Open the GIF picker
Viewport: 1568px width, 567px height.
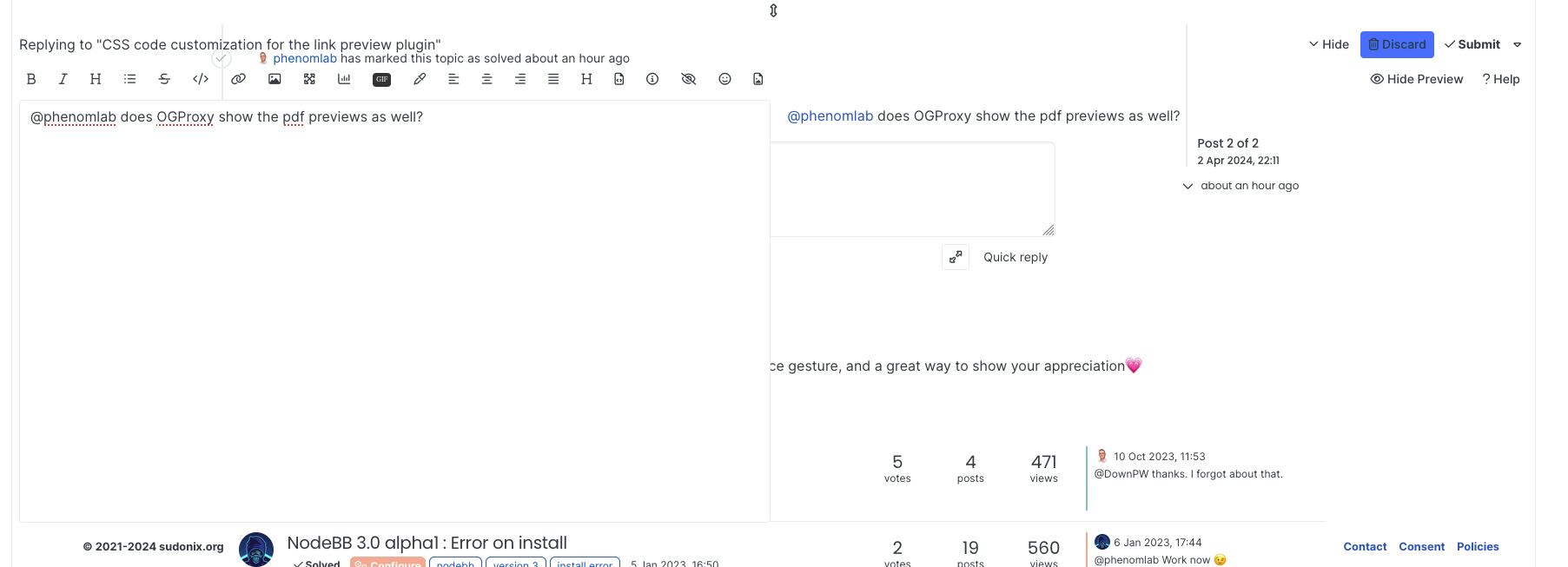381,79
